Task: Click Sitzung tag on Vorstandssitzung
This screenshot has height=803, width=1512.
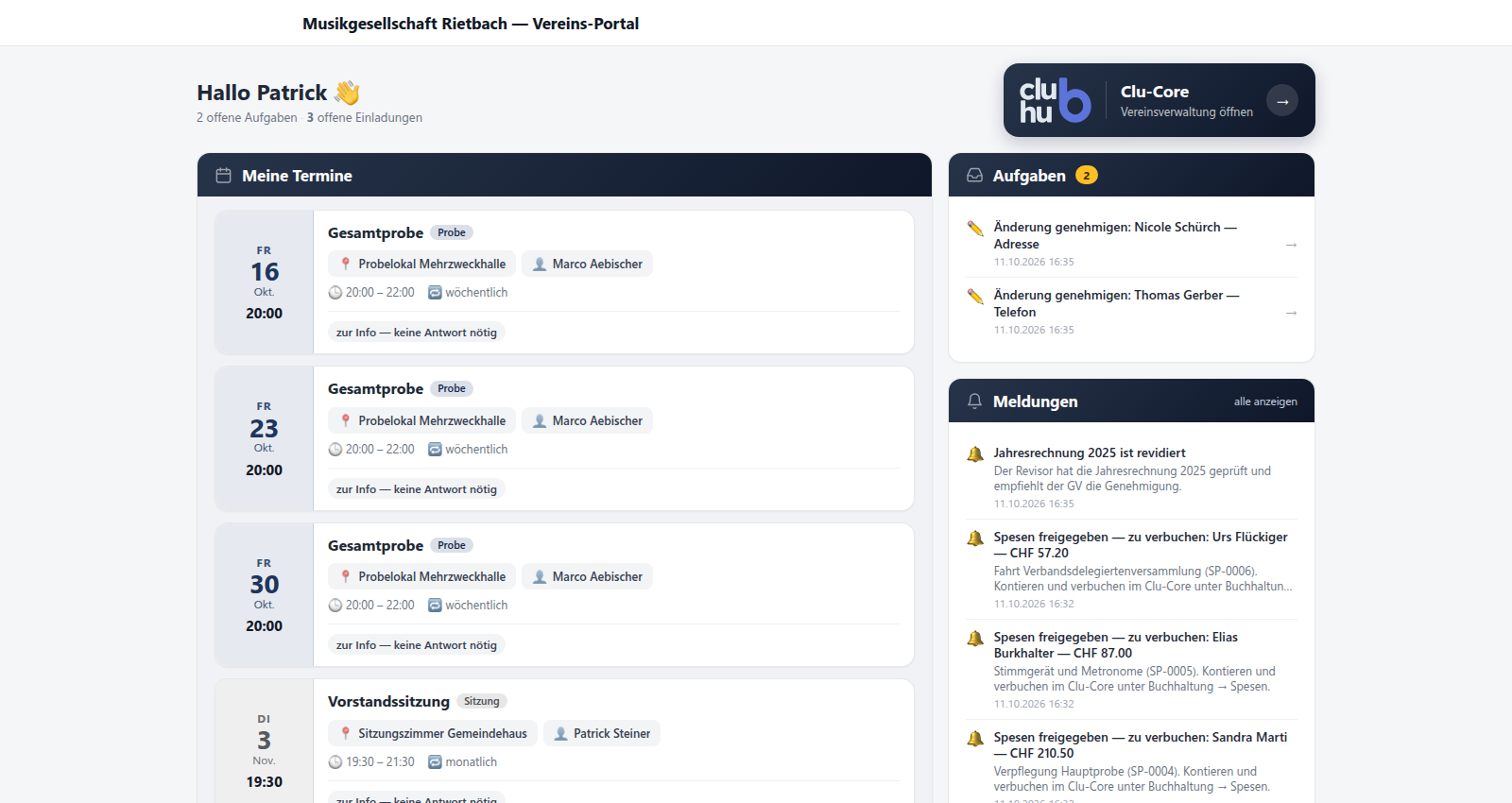Action: pos(482,701)
